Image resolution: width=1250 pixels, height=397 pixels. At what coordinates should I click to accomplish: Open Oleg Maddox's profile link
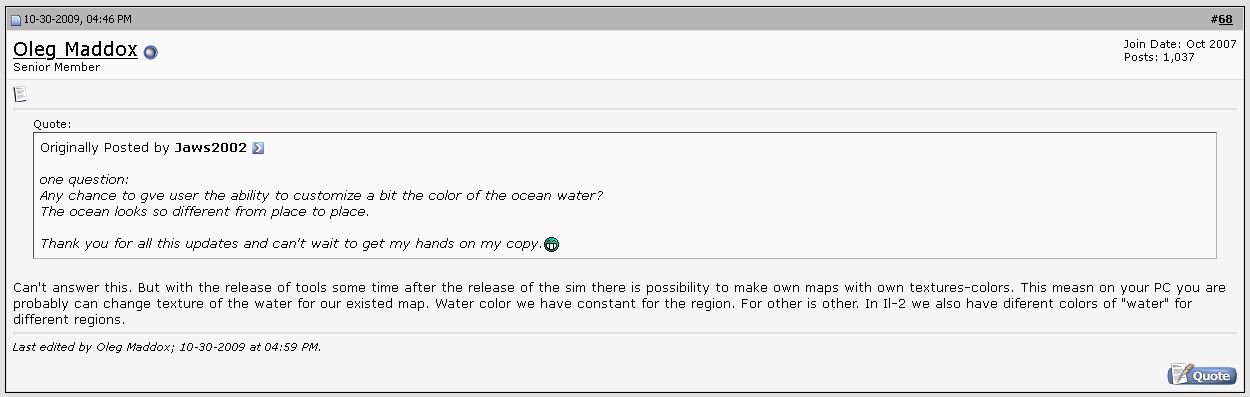[x=75, y=49]
